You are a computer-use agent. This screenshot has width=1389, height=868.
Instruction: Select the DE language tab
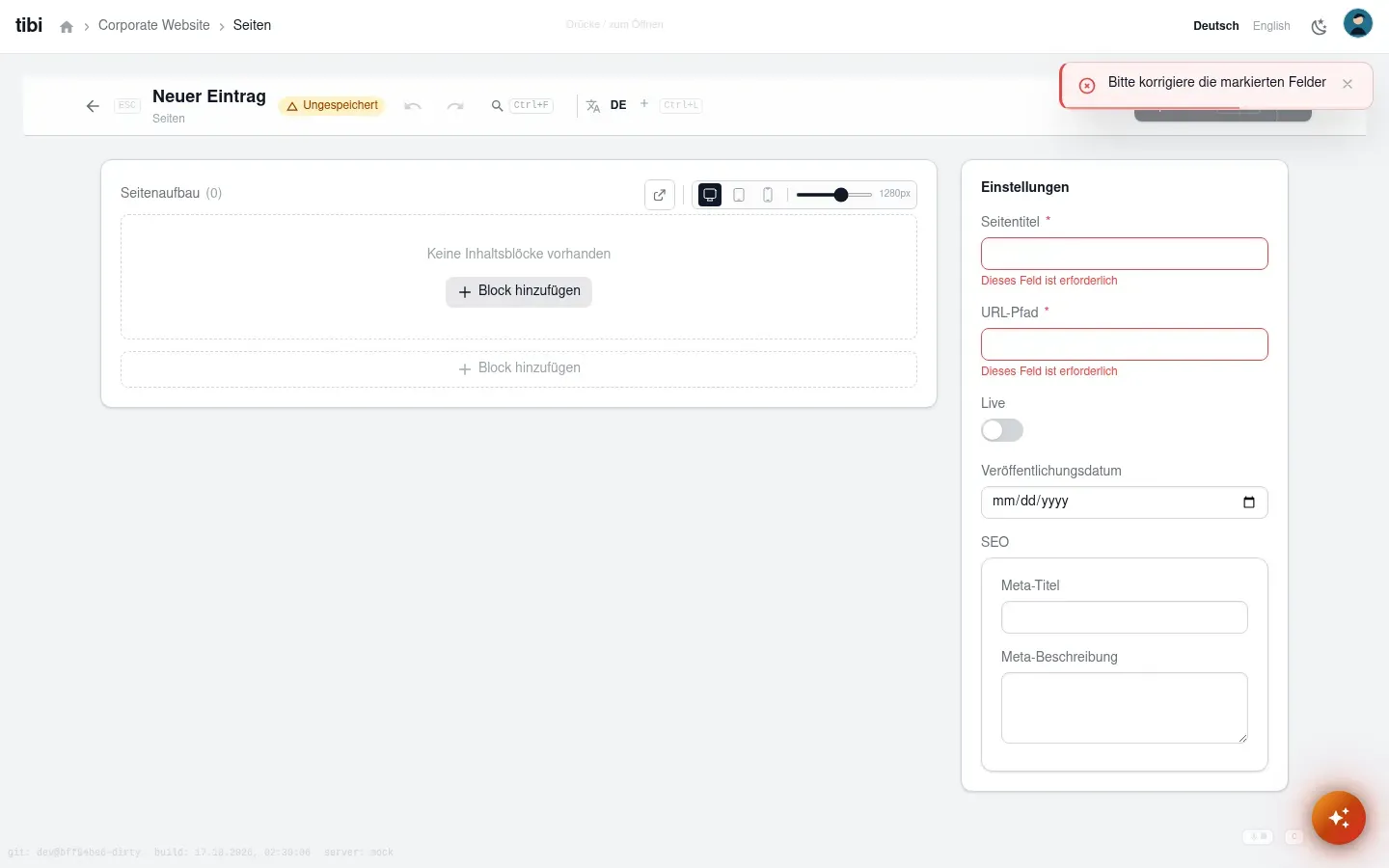618,105
